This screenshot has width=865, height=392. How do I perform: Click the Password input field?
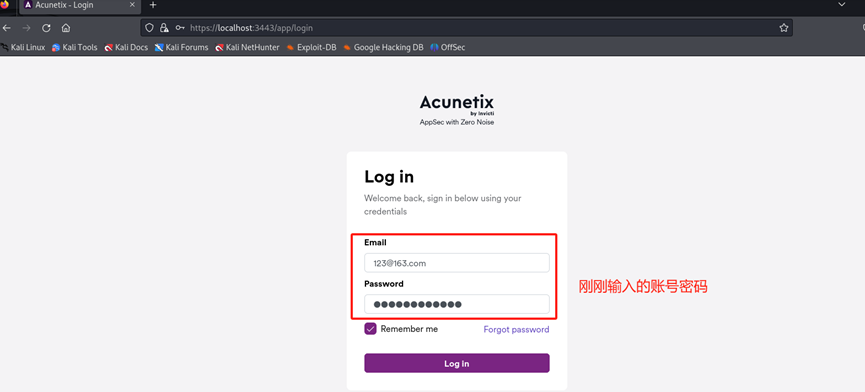[x=457, y=304]
